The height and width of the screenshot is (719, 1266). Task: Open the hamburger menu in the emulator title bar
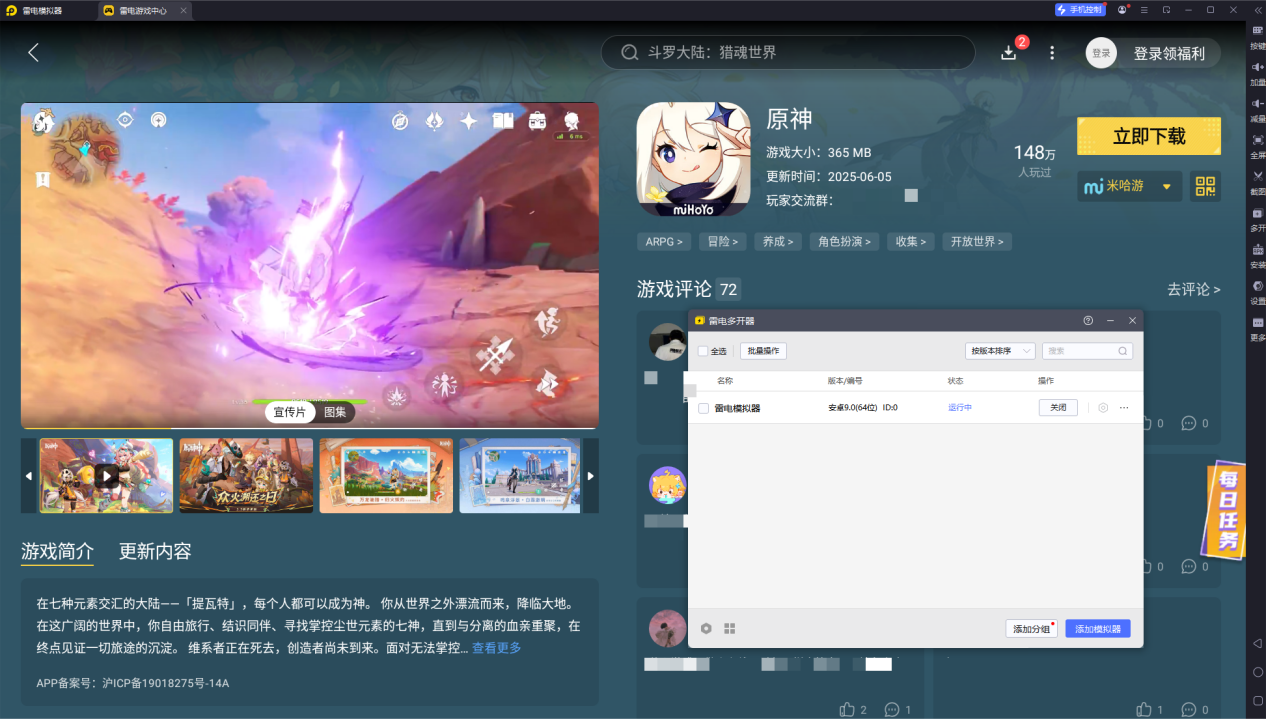click(1145, 10)
